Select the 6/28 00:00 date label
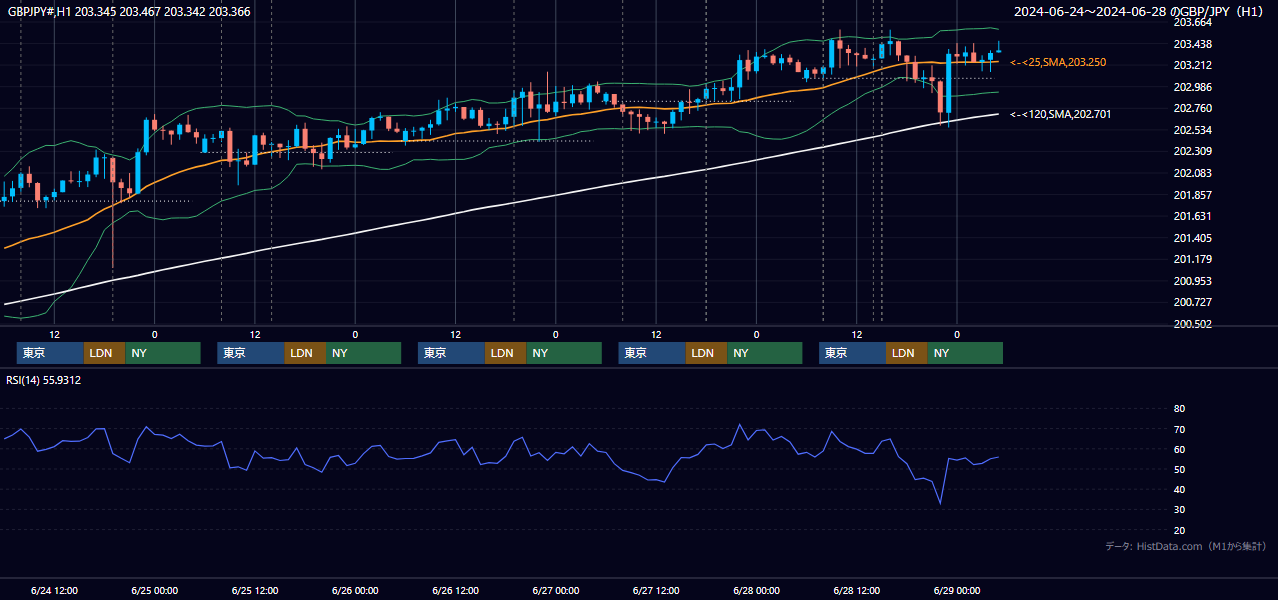The height and width of the screenshot is (600, 1278). click(756, 591)
